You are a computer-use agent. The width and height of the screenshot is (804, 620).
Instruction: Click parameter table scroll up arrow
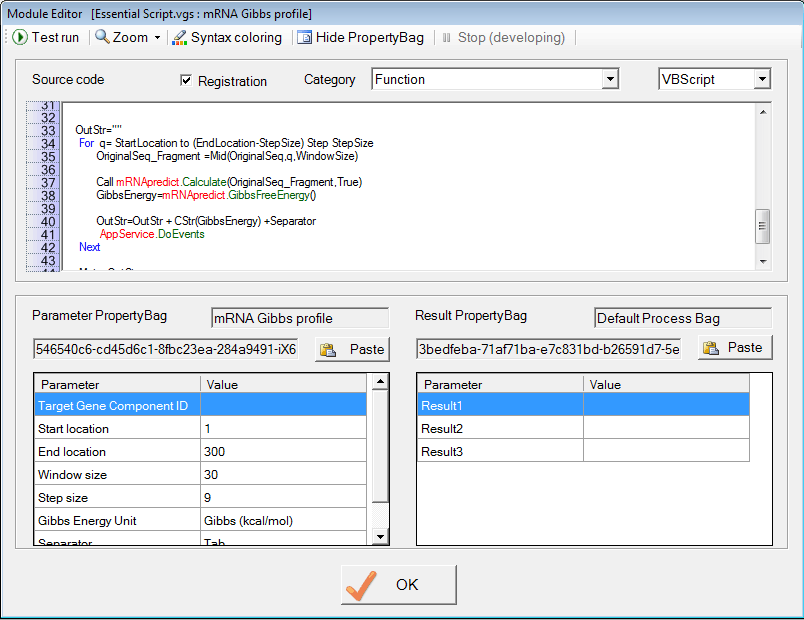[380, 382]
